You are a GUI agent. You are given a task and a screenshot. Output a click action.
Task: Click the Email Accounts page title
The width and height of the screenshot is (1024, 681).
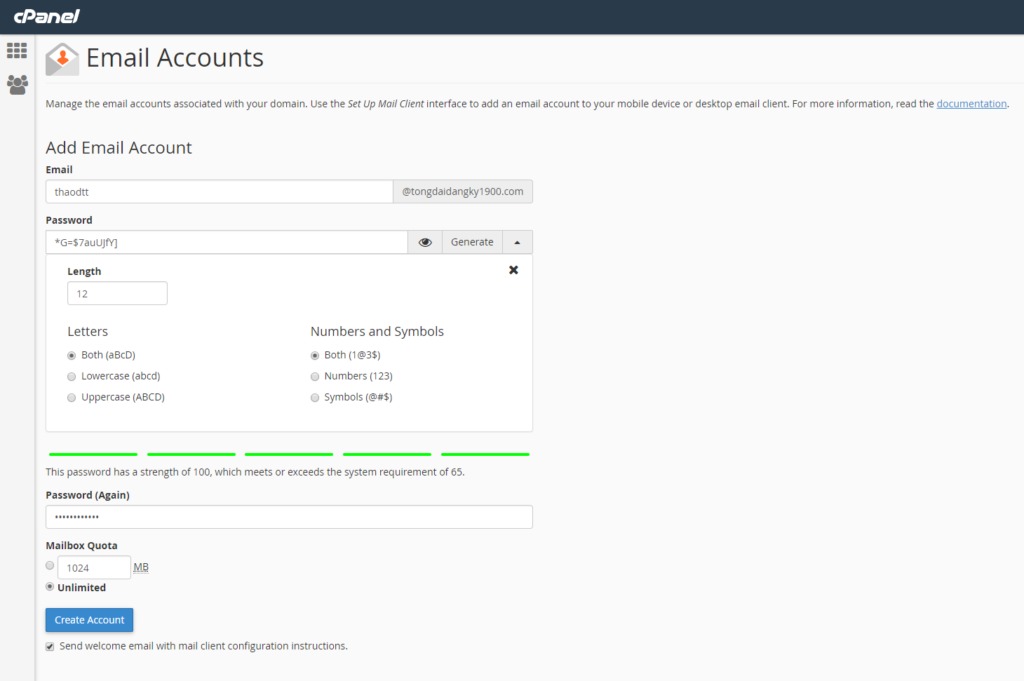[175, 58]
